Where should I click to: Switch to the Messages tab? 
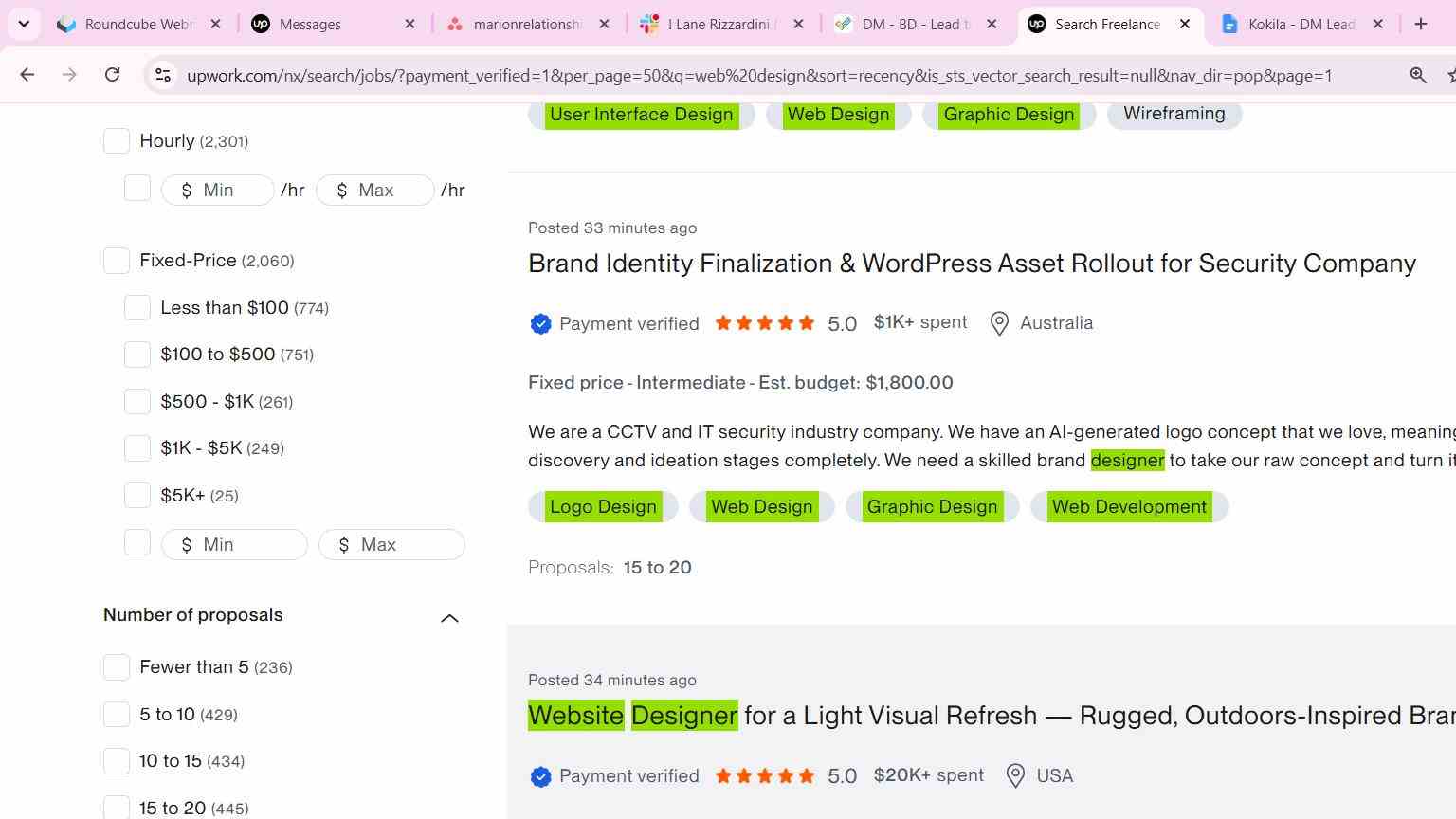pyautogui.click(x=332, y=24)
